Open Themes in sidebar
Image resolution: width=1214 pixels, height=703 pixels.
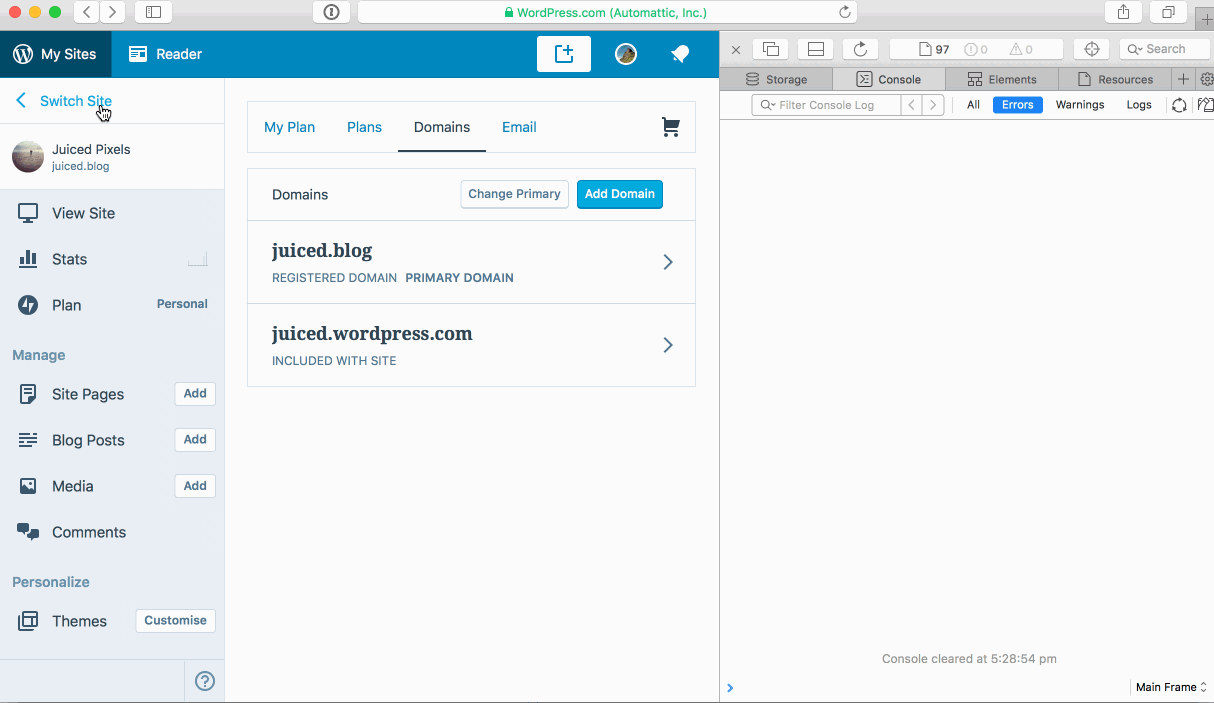coord(79,621)
